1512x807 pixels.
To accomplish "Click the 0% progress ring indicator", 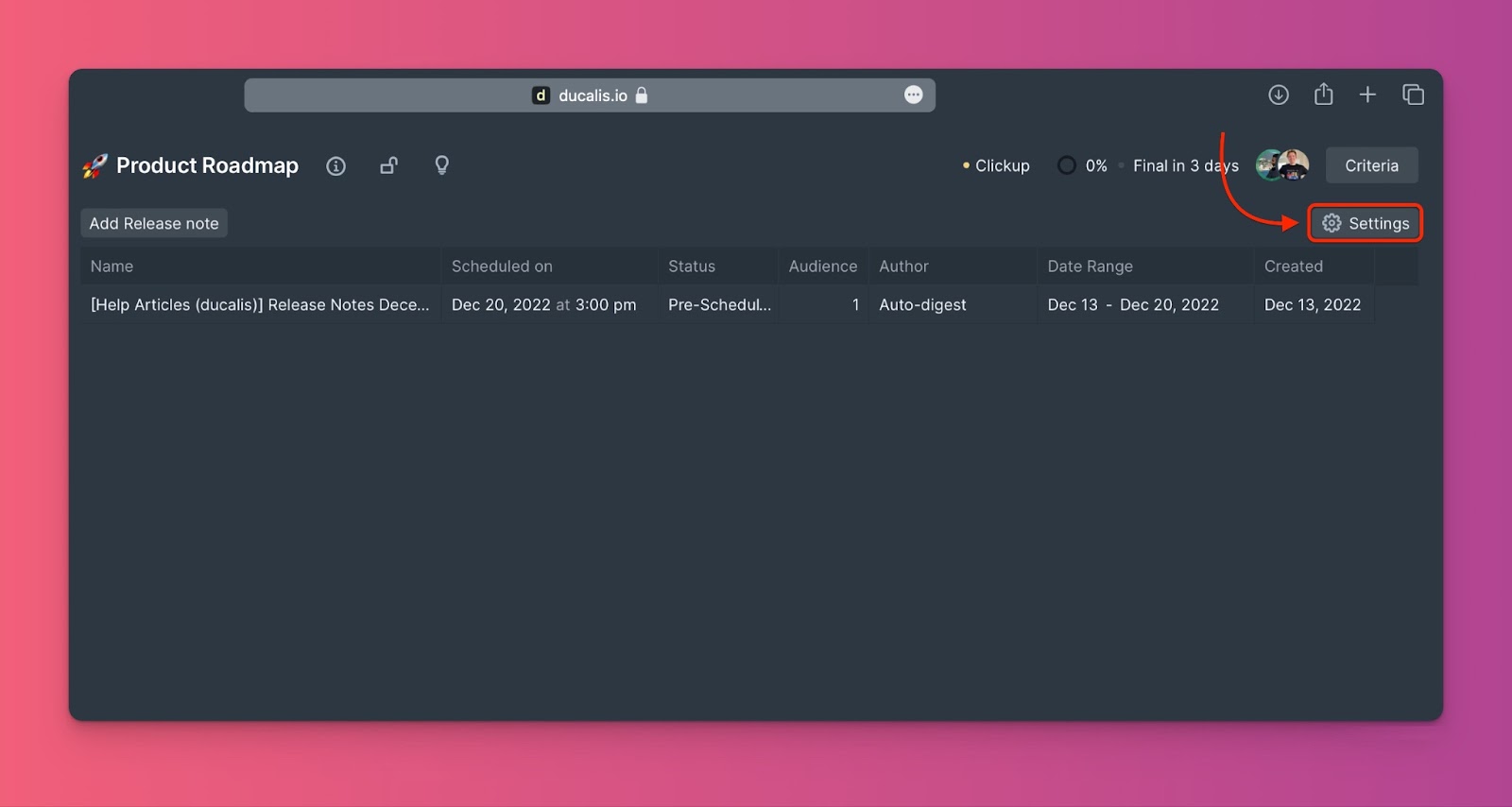I will click(x=1066, y=165).
